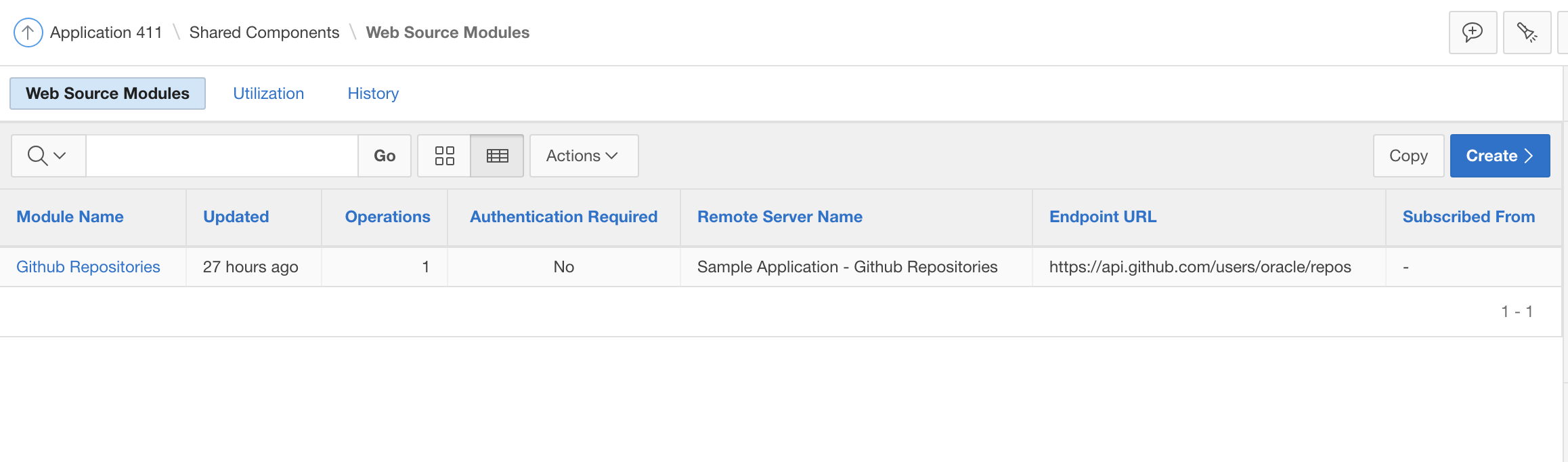Open search column selector magnifier
This screenshot has width=1568, height=462.
pos(47,156)
